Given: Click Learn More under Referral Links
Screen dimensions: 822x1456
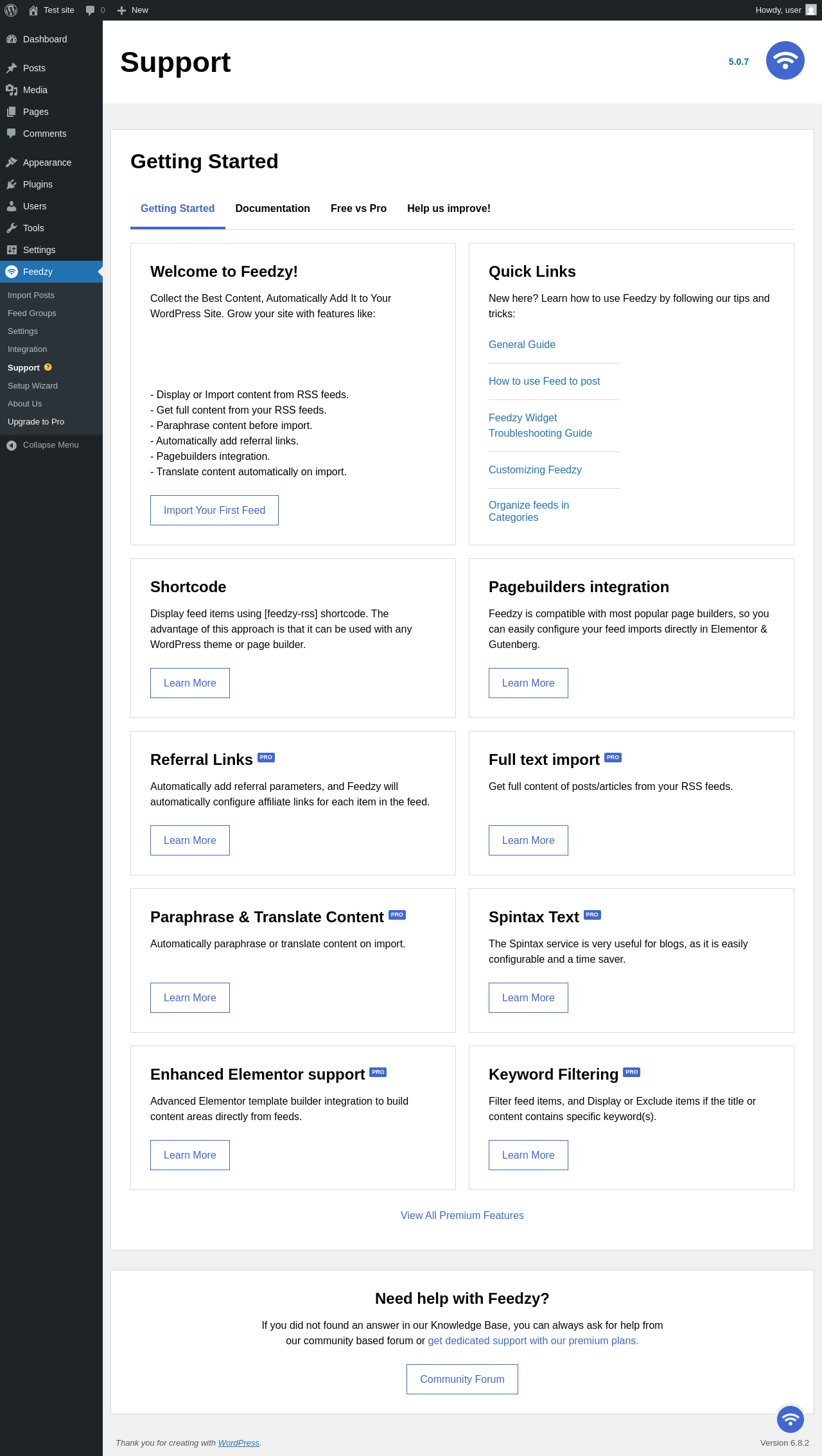Looking at the screenshot, I should pyautogui.click(x=190, y=840).
